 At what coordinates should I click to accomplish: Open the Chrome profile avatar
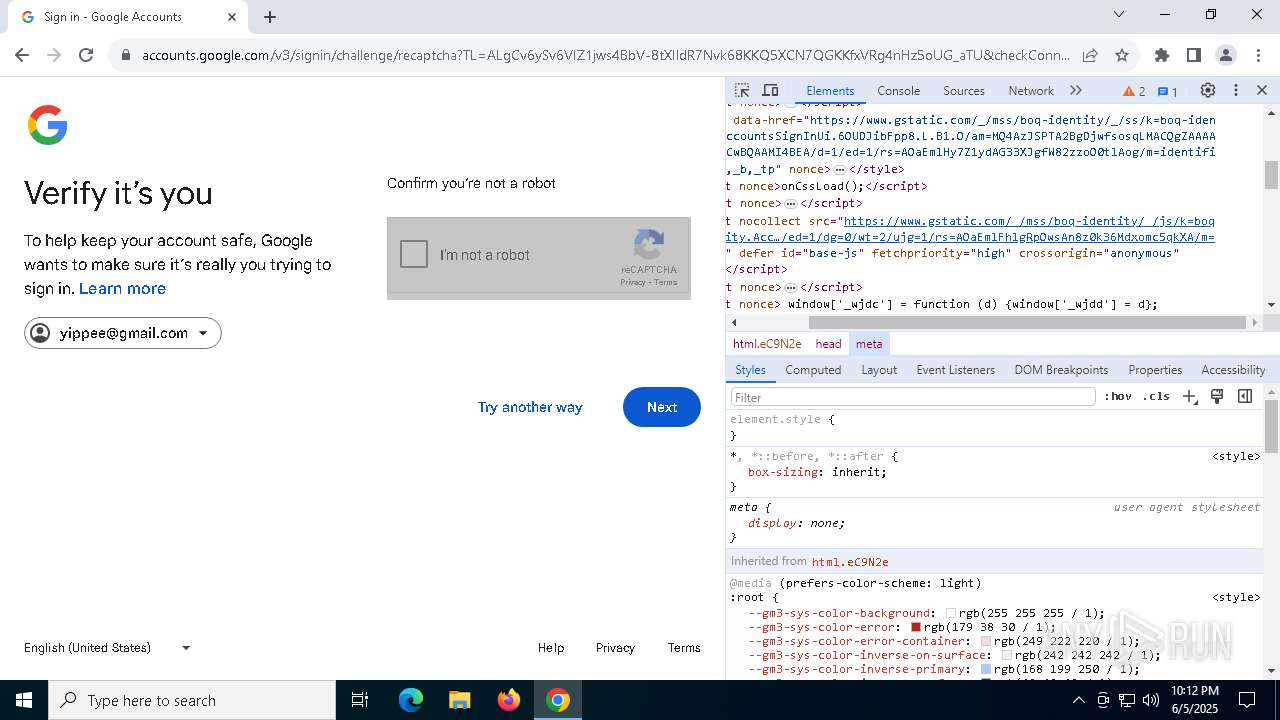pos(1225,55)
